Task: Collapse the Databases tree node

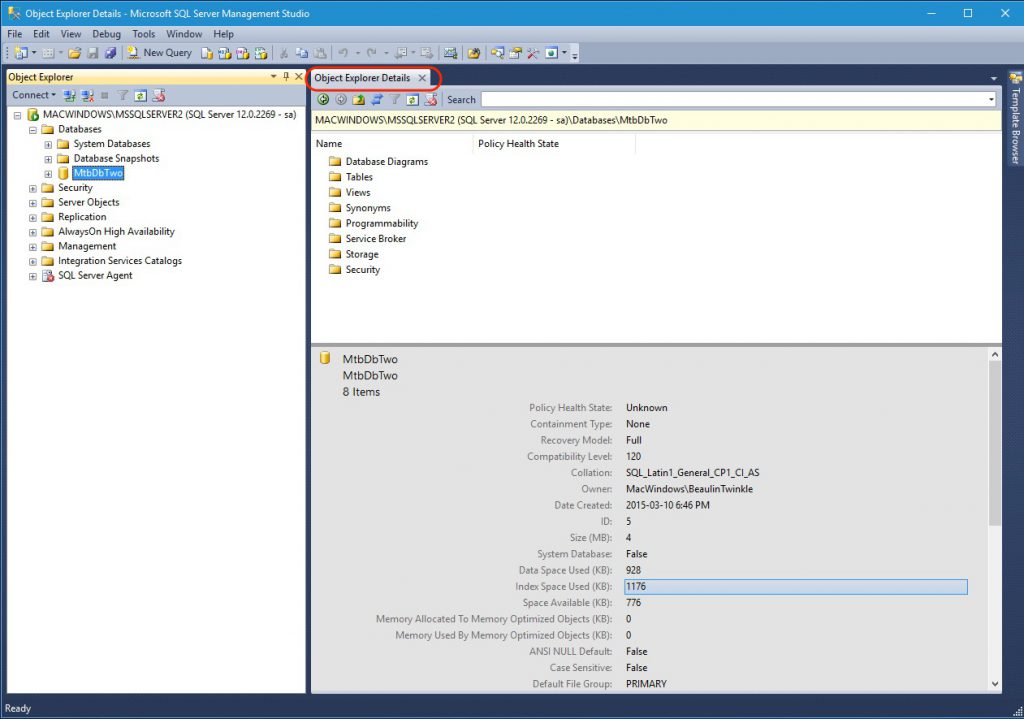Action: [33, 129]
